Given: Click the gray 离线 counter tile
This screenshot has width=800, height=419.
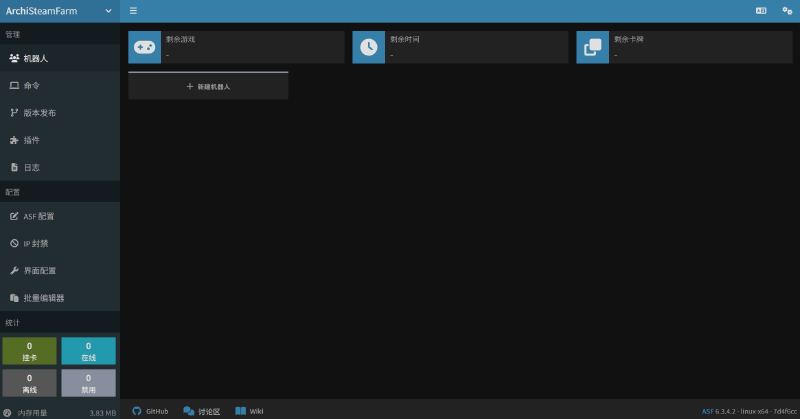Looking at the screenshot, I should point(29,383).
